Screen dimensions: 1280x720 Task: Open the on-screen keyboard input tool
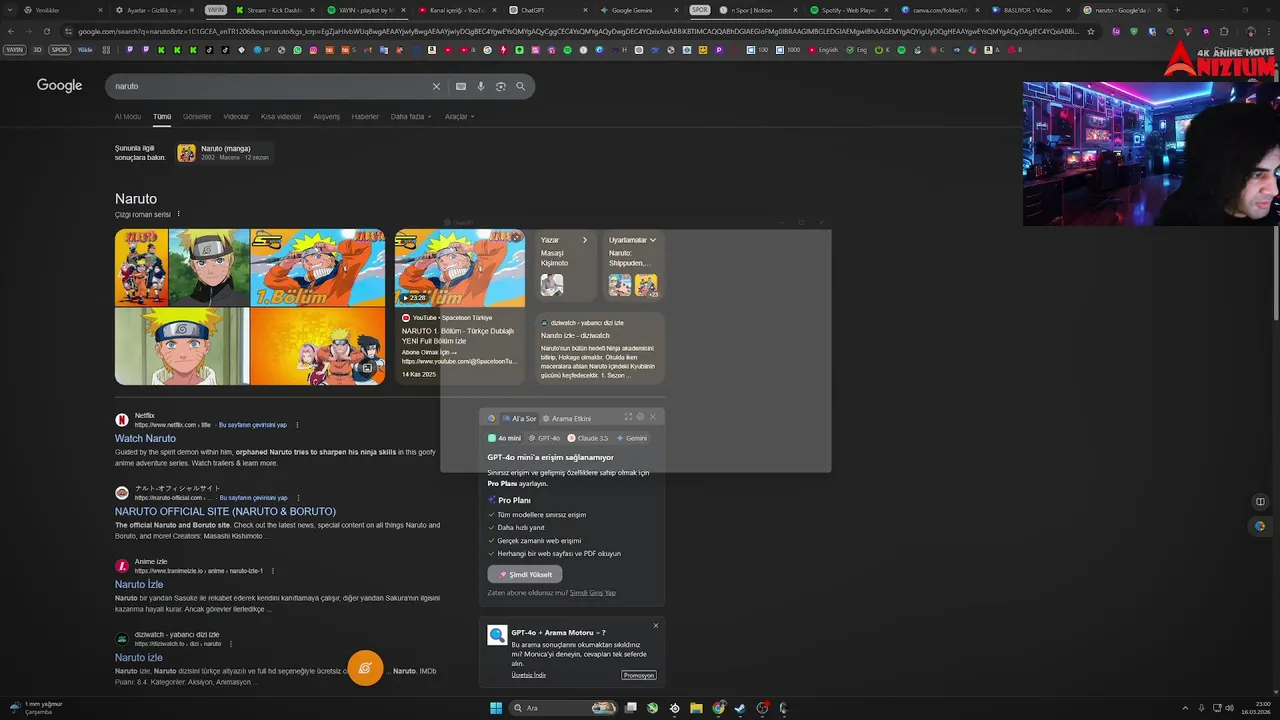point(461,86)
